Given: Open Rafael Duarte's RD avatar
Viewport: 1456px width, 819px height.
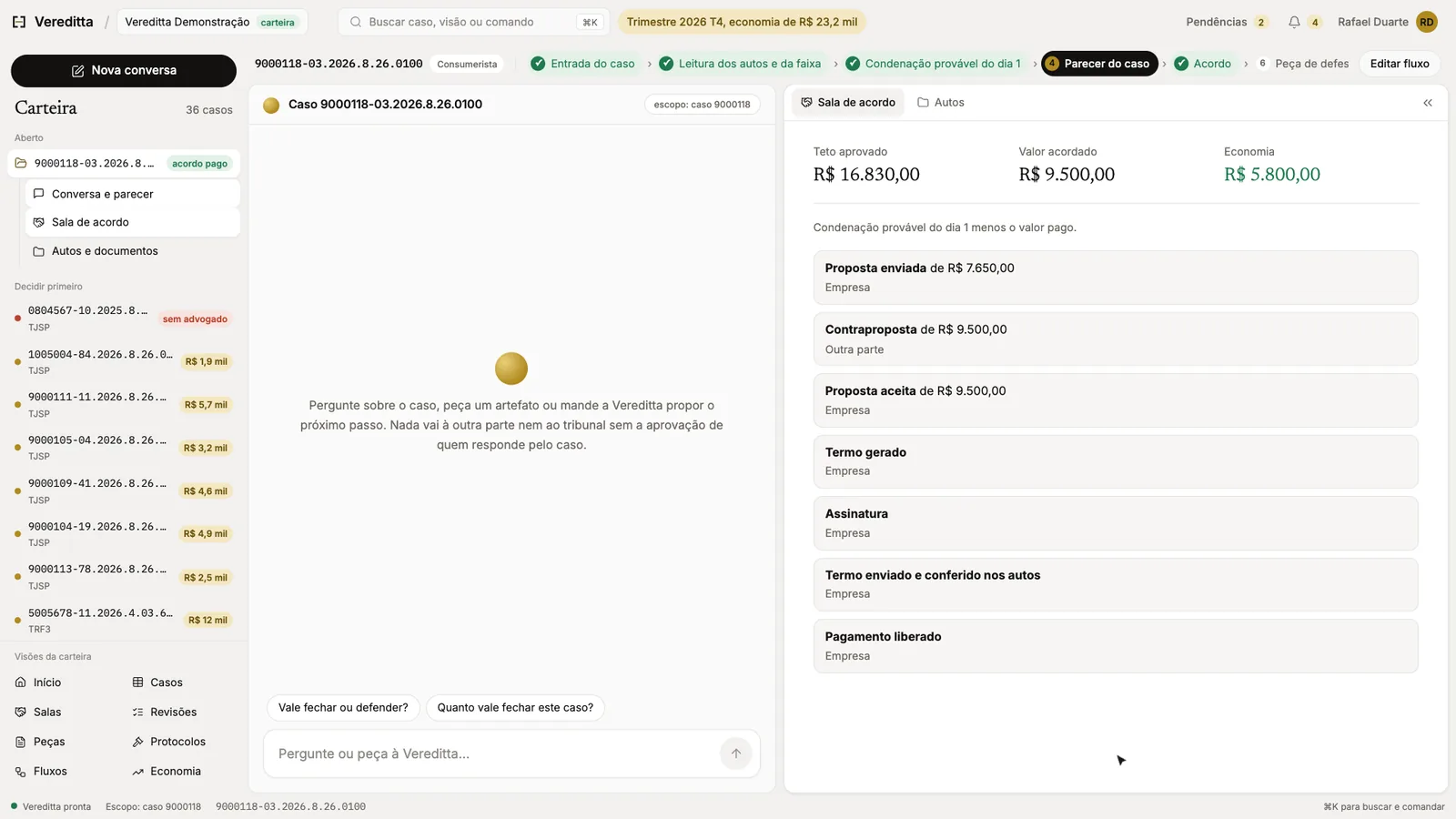Looking at the screenshot, I should [1427, 22].
